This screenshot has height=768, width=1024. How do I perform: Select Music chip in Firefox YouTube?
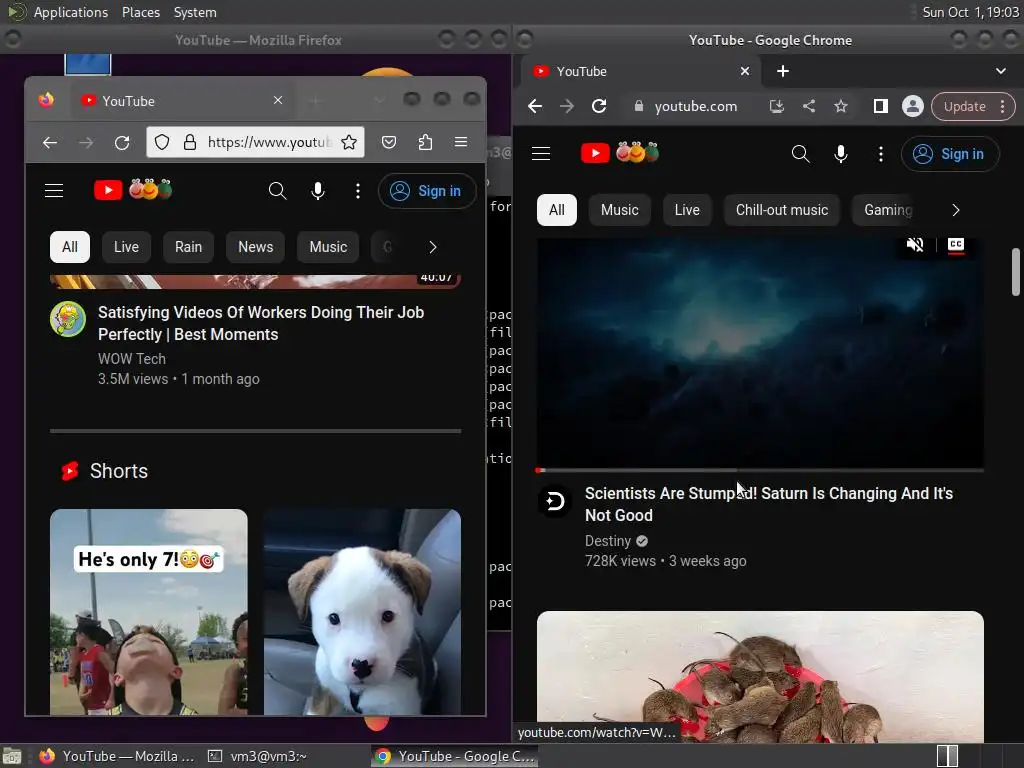pos(328,247)
